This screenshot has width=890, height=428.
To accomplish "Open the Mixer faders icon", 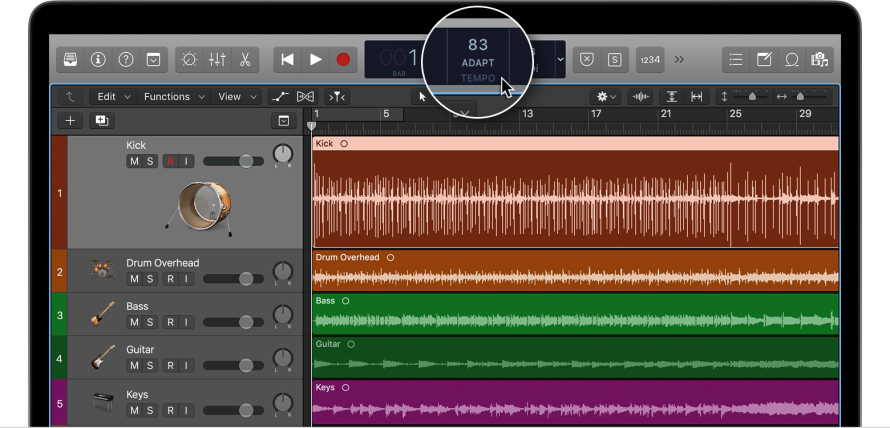I will [x=217, y=60].
